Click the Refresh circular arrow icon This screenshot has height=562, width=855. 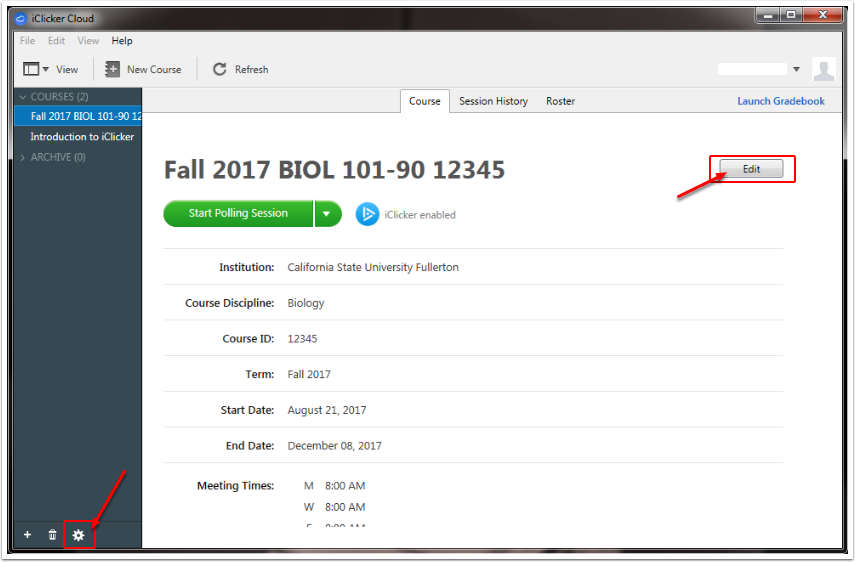click(220, 69)
